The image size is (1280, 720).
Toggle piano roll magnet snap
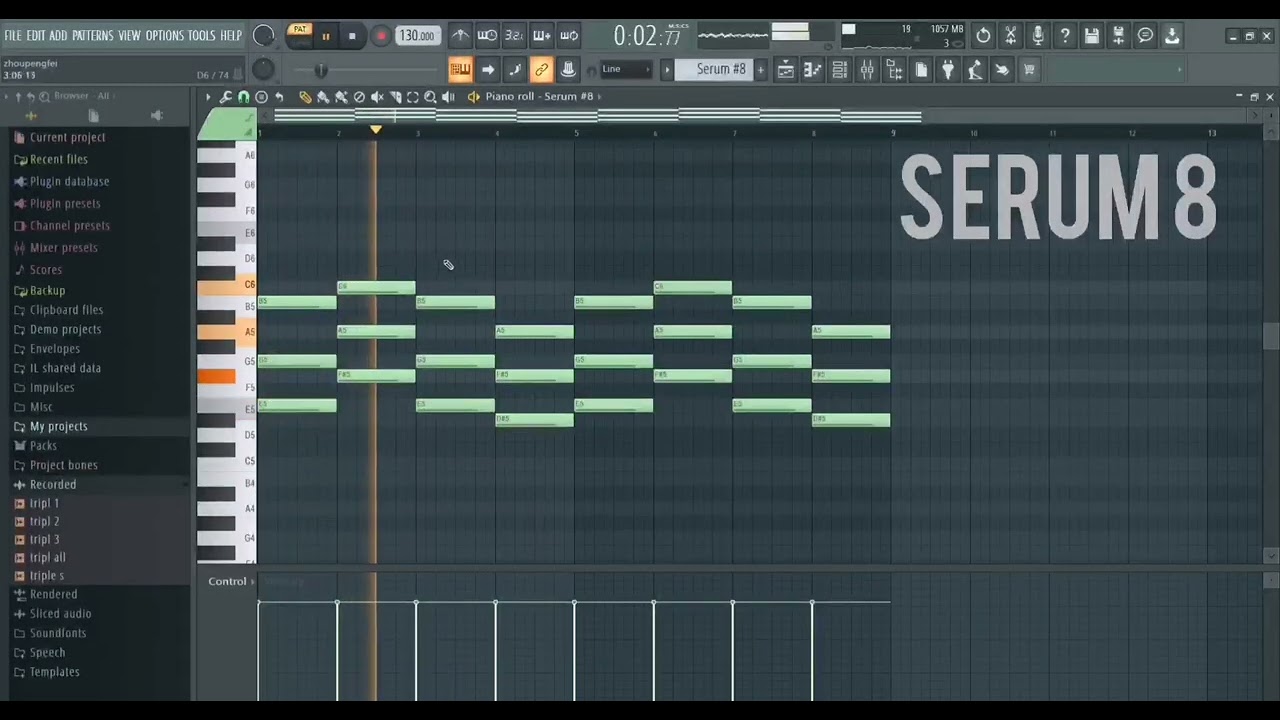243,97
